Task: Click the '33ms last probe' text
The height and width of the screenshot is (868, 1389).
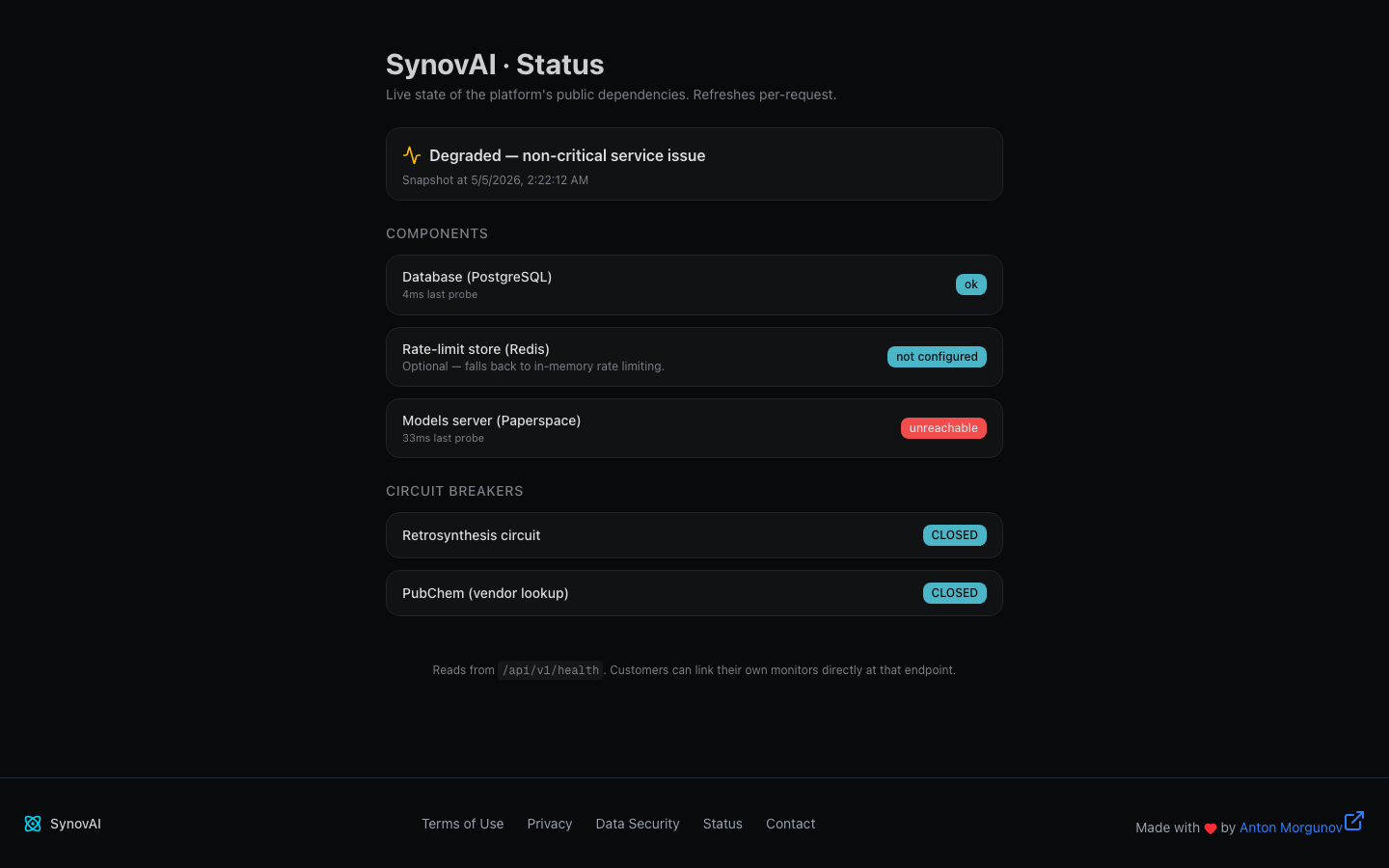Action: [x=443, y=439]
